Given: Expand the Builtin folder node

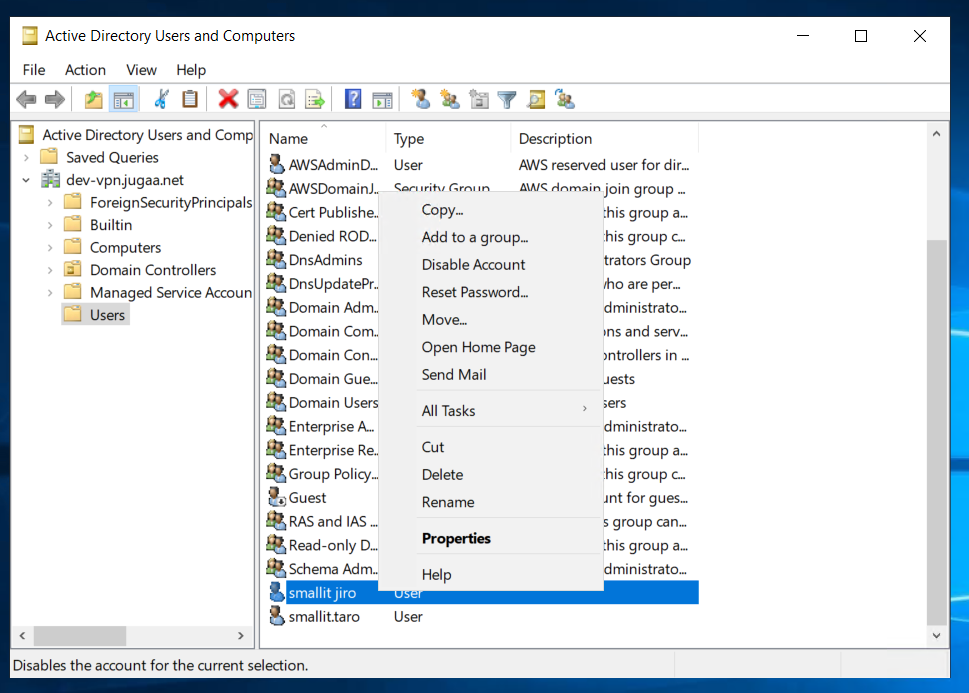Looking at the screenshot, I should coord(49,225).
